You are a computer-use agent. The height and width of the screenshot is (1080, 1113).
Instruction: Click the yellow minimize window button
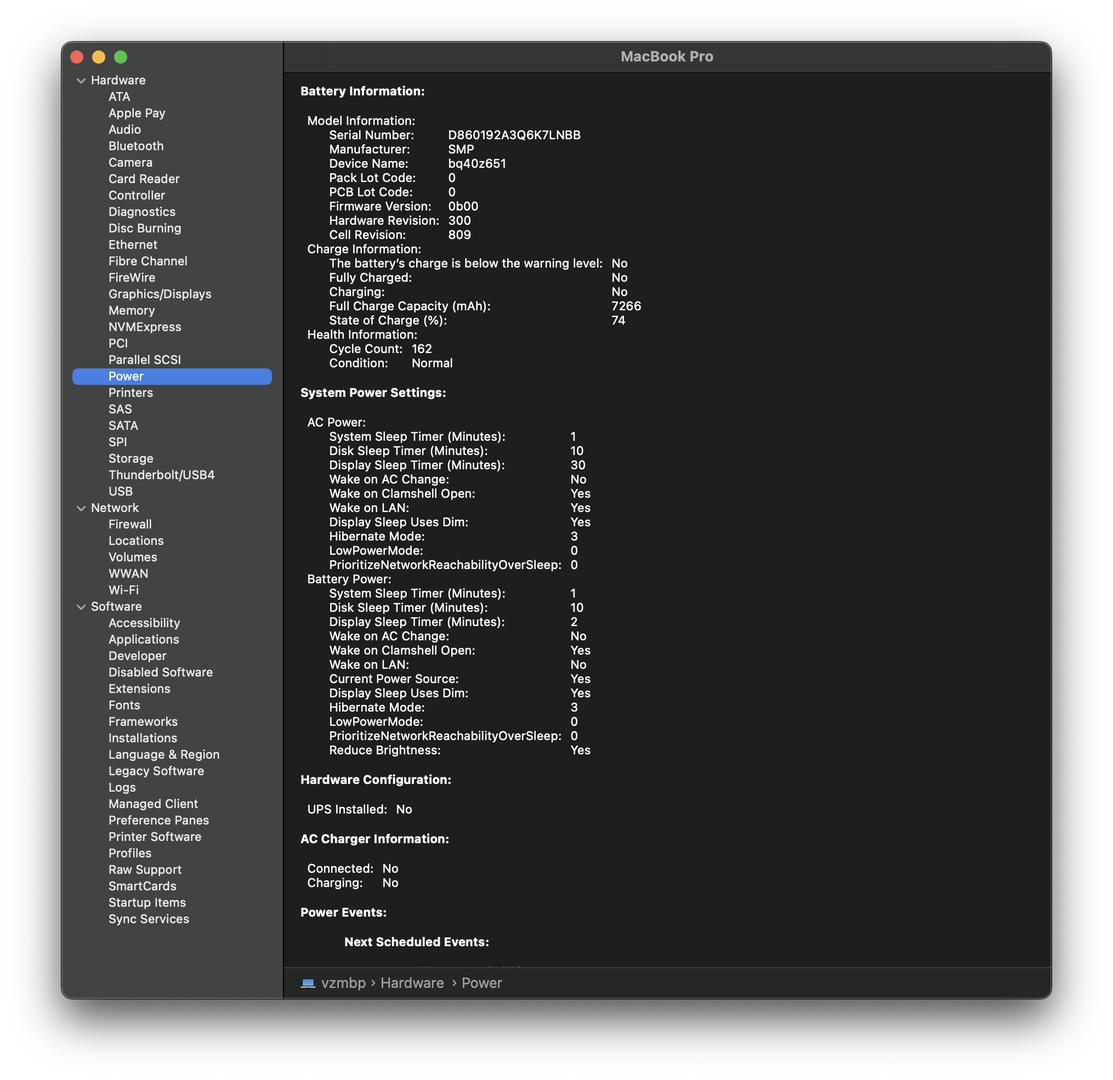(99, 57)
